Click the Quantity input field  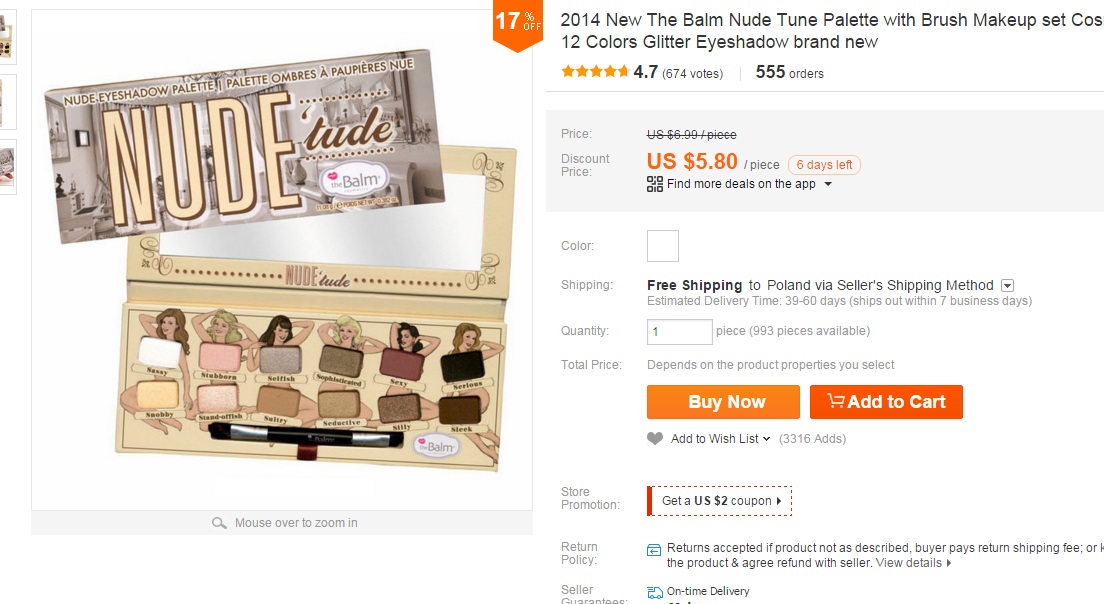(680, 332)
